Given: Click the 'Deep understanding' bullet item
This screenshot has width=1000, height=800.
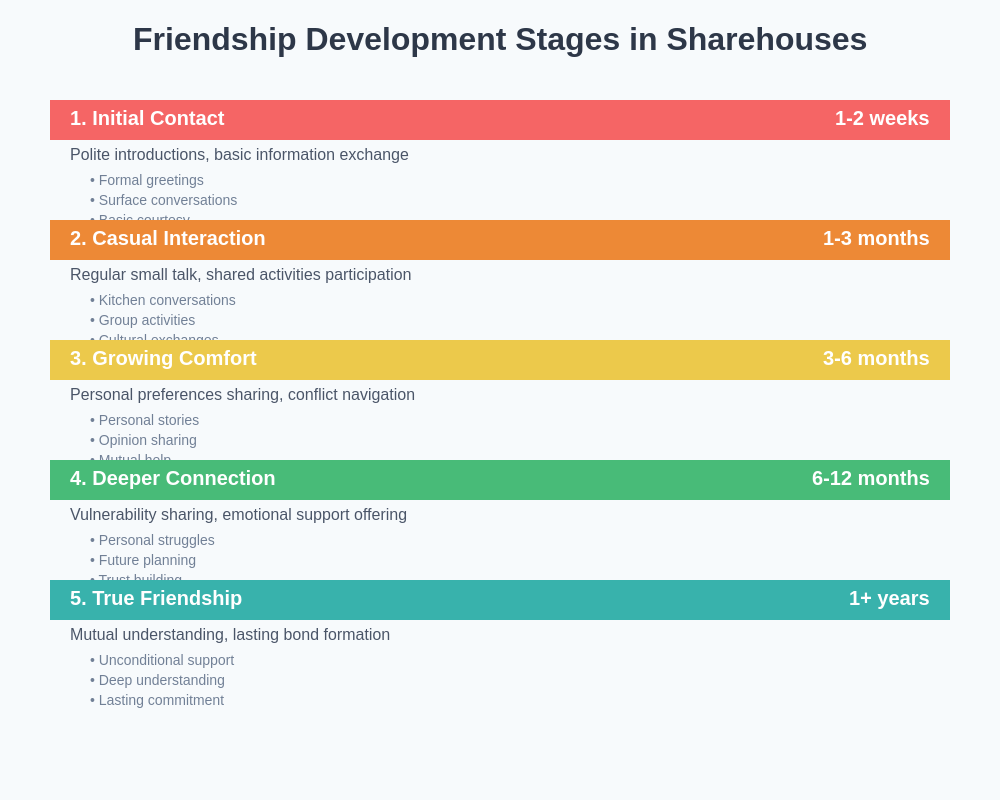Looking at the screenshot, I should [x=161, y=680].
